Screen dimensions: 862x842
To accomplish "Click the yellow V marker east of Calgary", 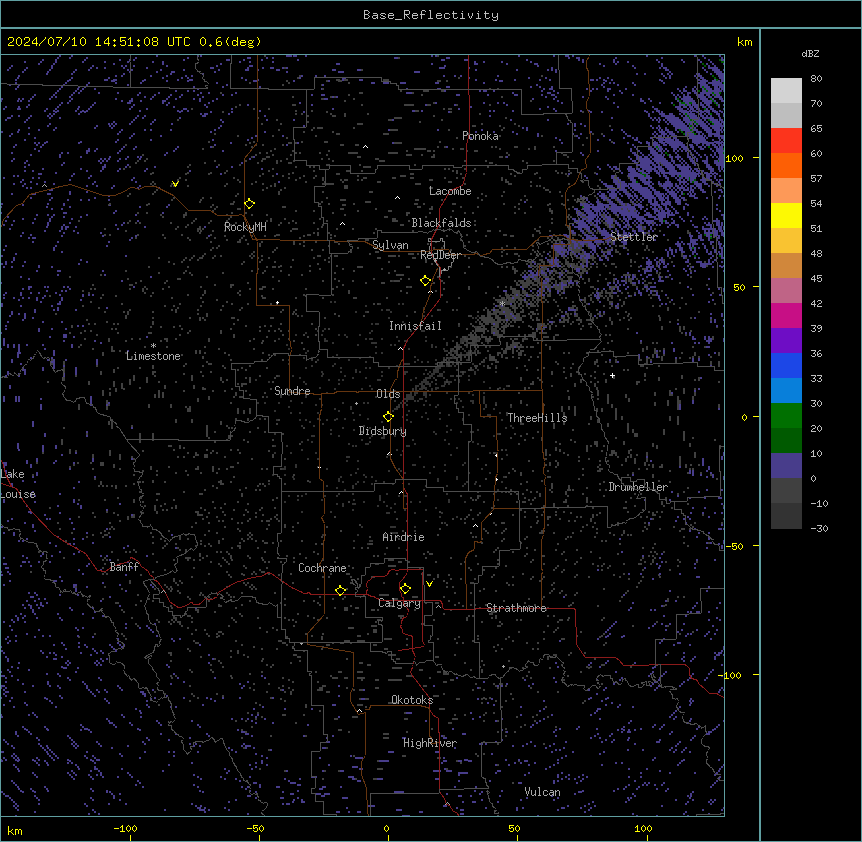I will coord(429,584).
